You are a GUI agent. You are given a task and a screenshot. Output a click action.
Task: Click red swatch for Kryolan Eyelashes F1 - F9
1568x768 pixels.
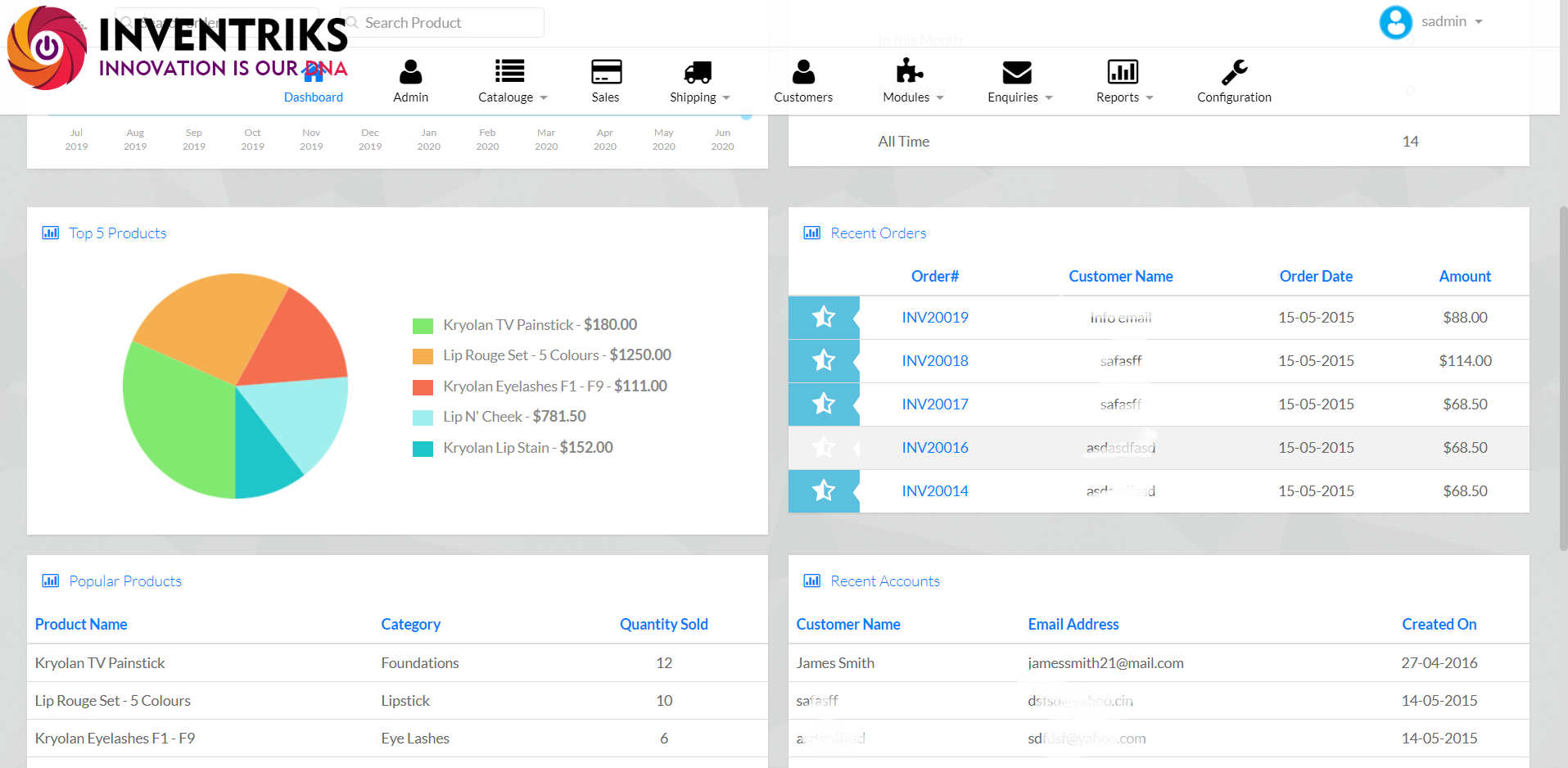(423, 387)
